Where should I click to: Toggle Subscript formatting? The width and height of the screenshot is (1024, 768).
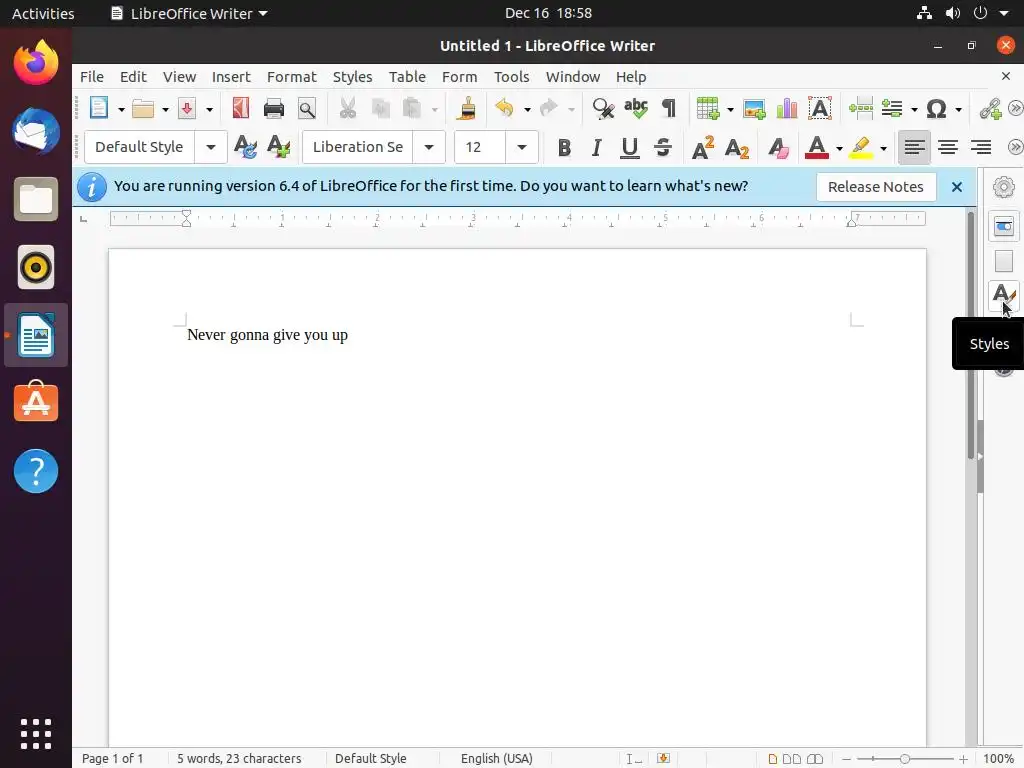coord(737,148)
